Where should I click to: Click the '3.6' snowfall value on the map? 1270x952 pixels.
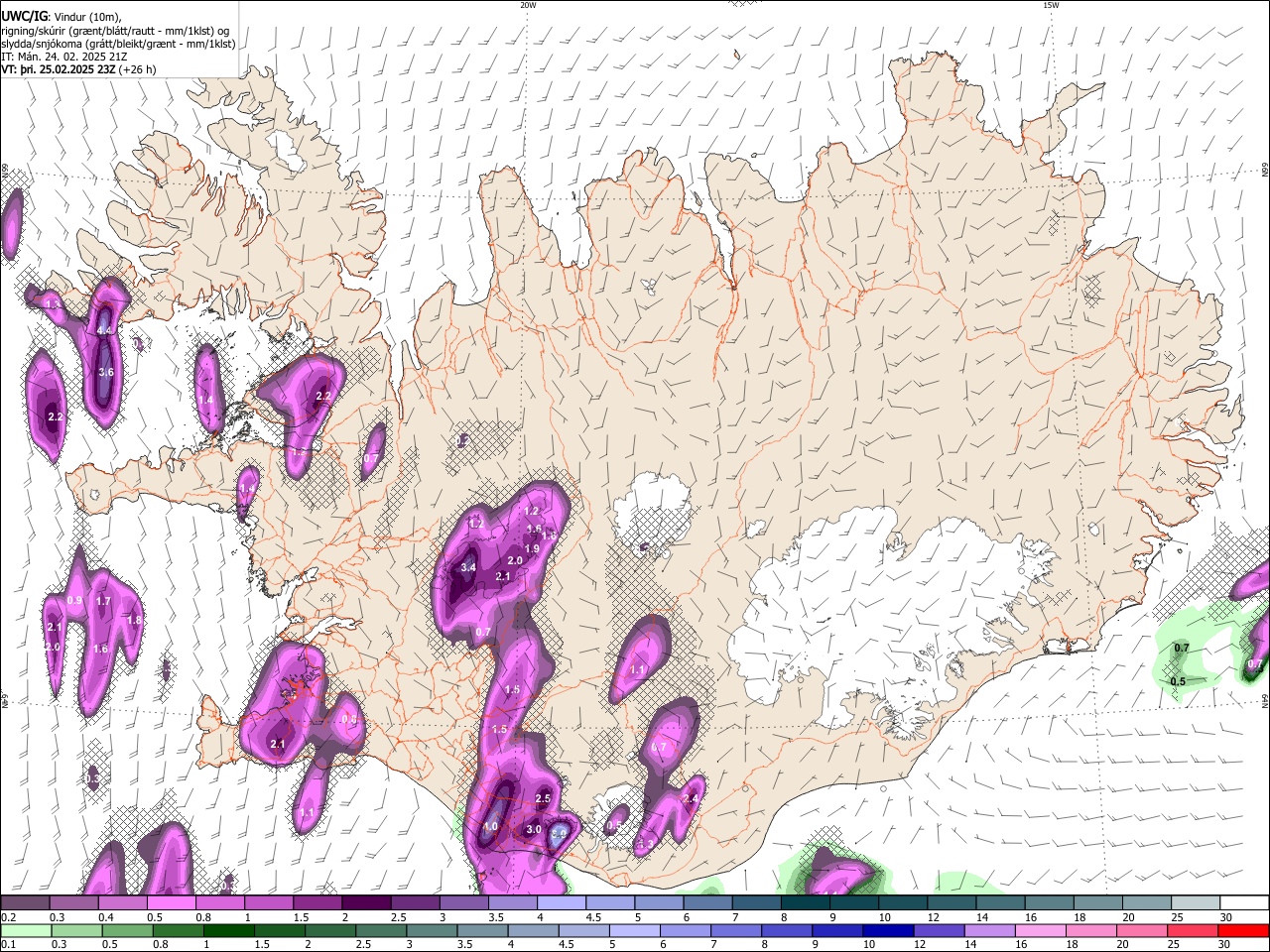[106, 372]
